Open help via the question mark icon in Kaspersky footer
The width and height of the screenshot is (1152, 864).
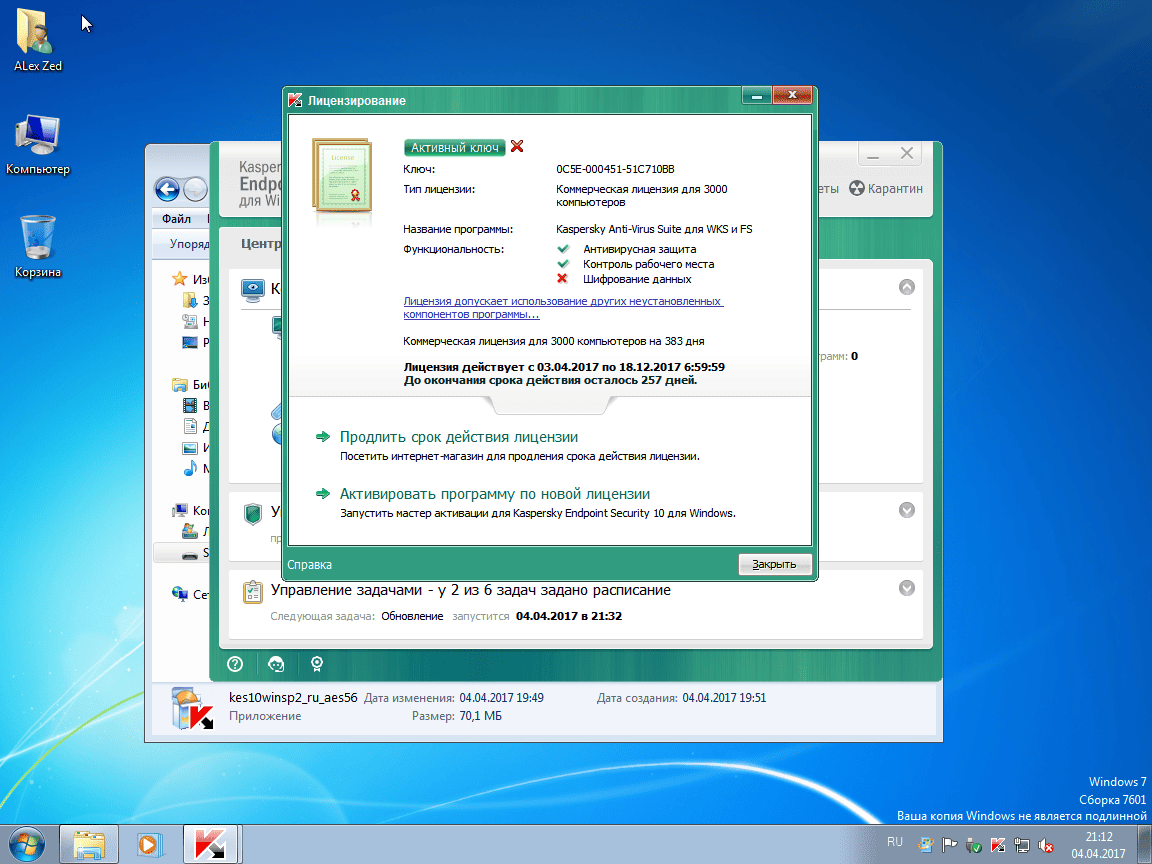pos(235,664)
